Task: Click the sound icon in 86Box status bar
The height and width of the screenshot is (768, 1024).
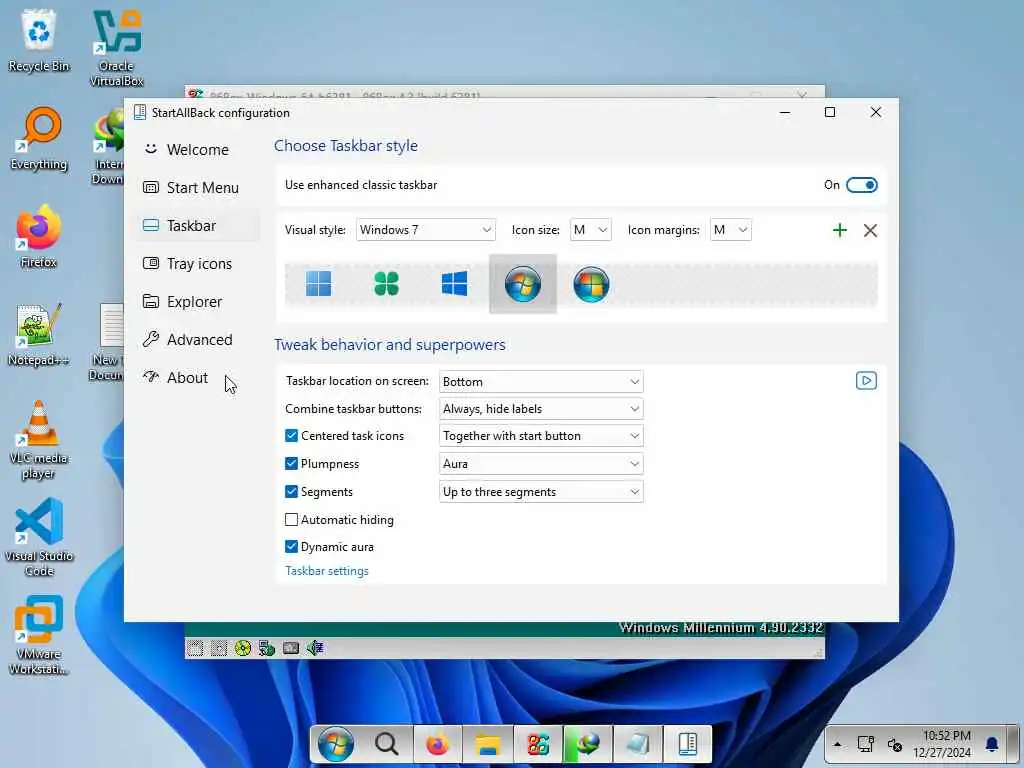Action: [315, 648]
